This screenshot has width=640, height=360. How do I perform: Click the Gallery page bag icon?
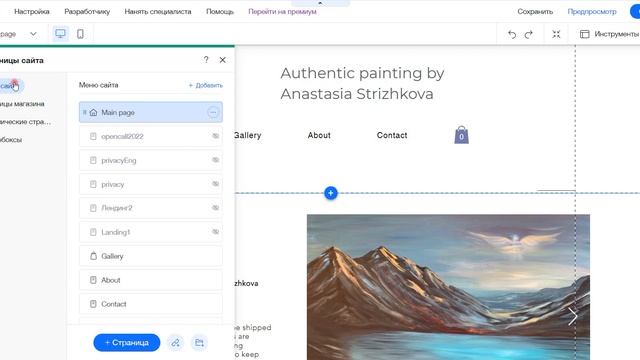[x=93, y=256]
